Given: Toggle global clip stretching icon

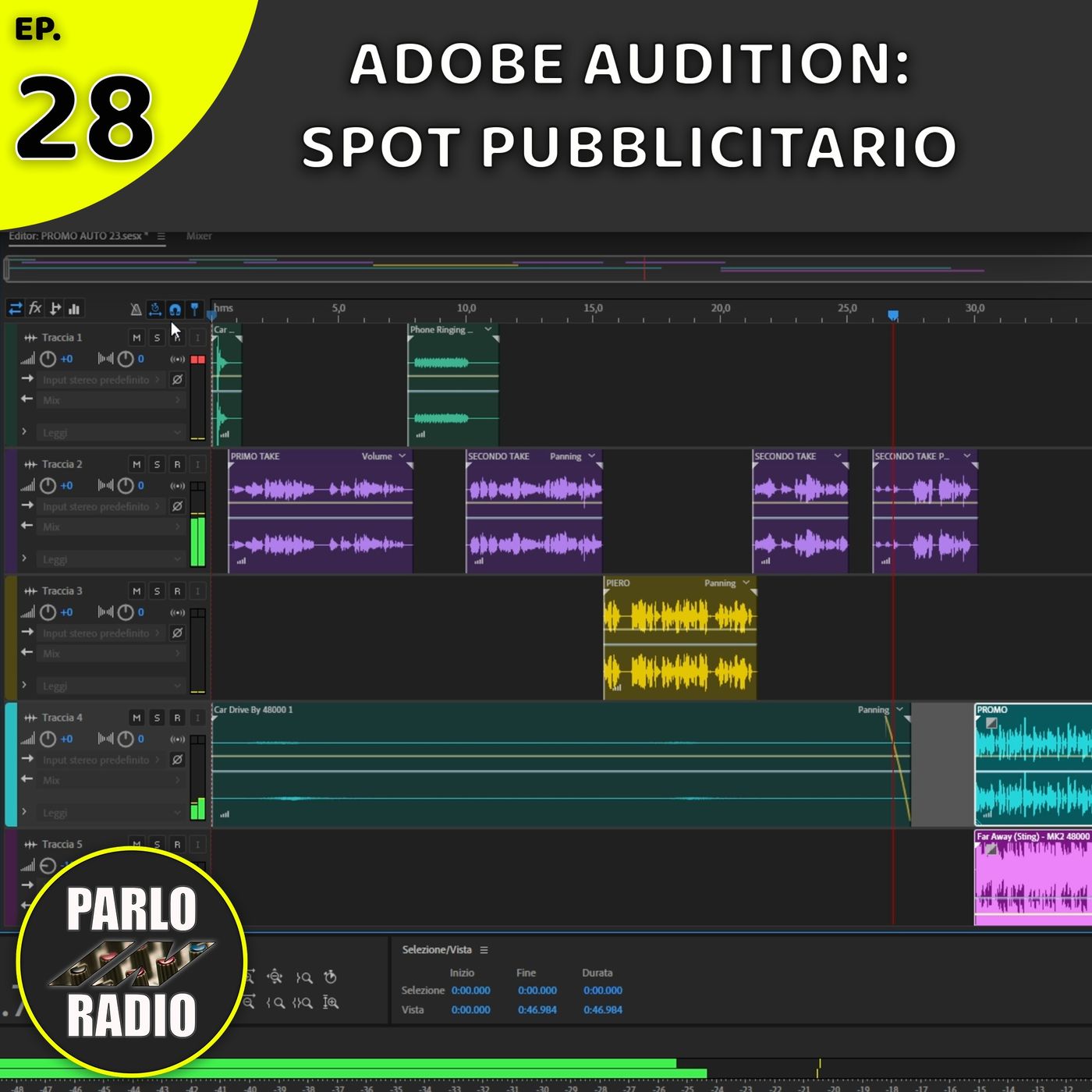Looking at the screenshot, I should click(x=155, y=309).
